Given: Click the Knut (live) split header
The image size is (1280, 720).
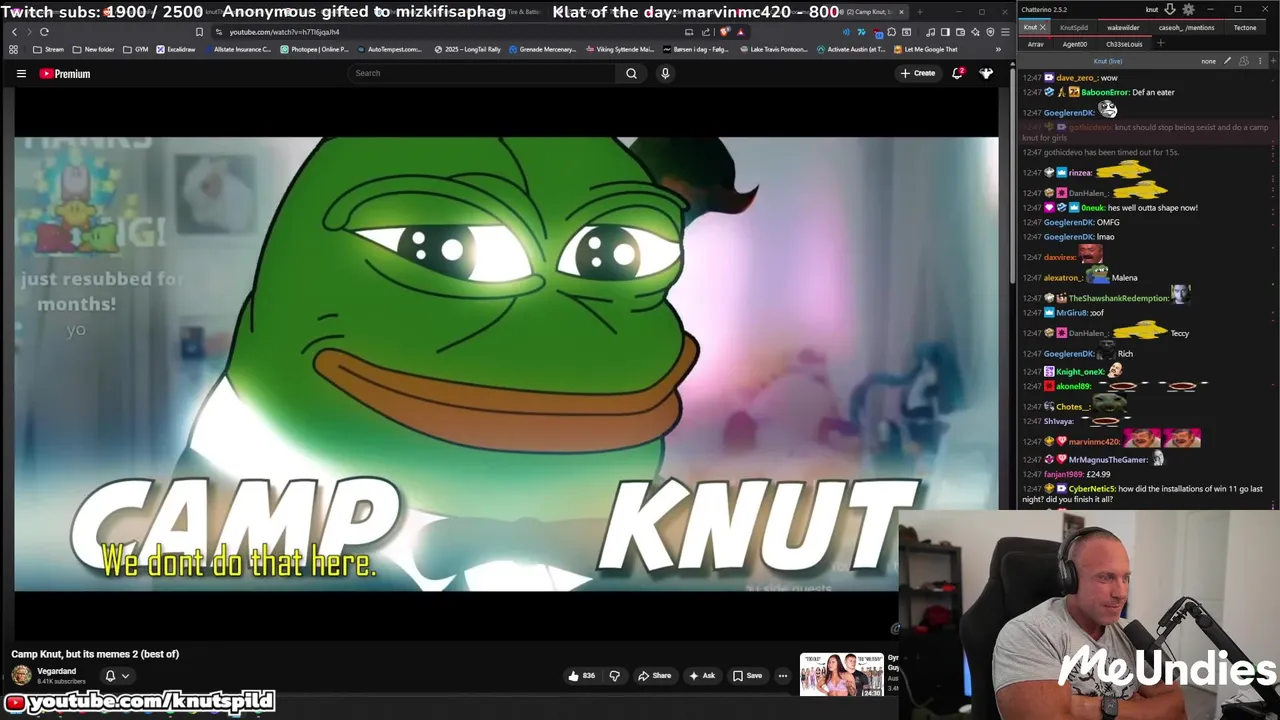Looking at the screenshot, I should pos(1107,61).
